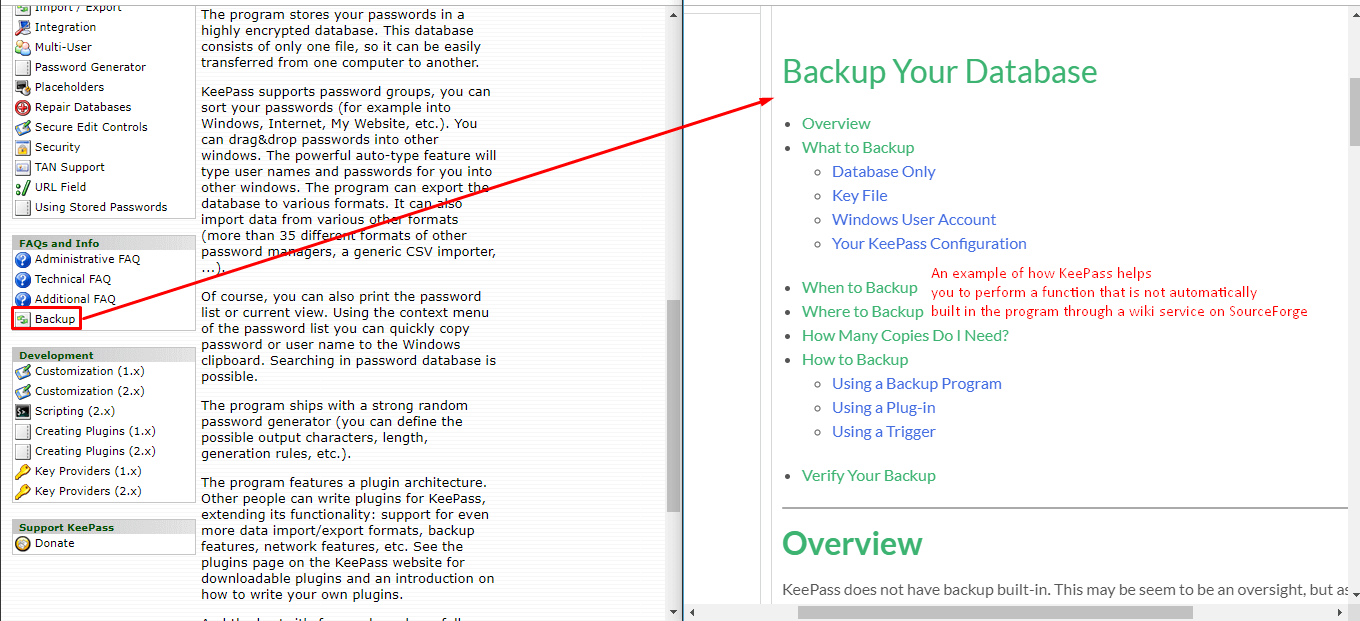This screenshot has height=621, width=1360.
Task: Open the Scripting (2.x) link
Action: coord(75,411)
